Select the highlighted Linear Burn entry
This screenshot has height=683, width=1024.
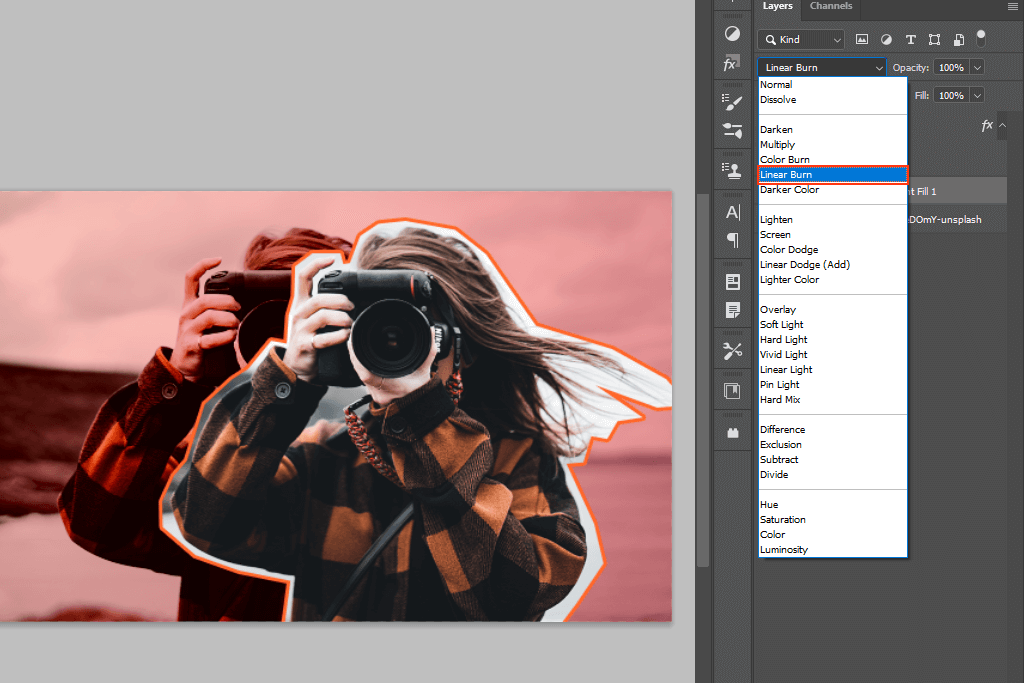(x=833, y=174)
